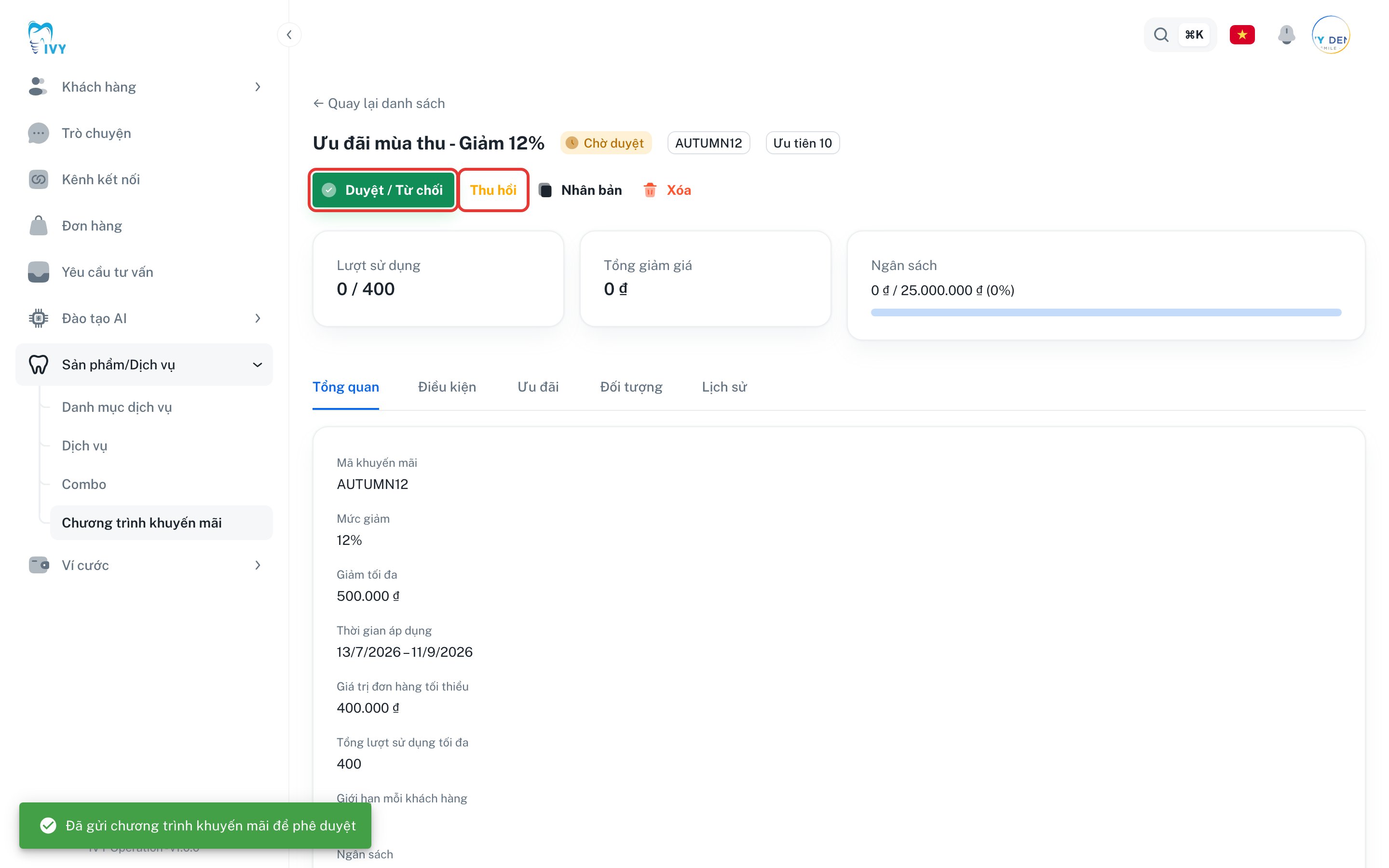Screen dimensions: 1389x868
Task: Click the Tổng giảm giá 0 ₫ value
Action: click(615, 289)
